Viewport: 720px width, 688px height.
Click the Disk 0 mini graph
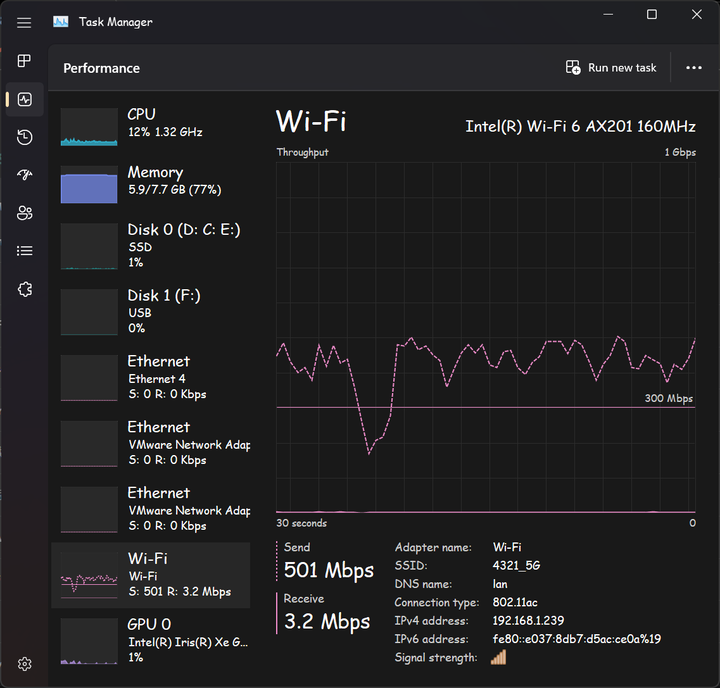[89, 246]
